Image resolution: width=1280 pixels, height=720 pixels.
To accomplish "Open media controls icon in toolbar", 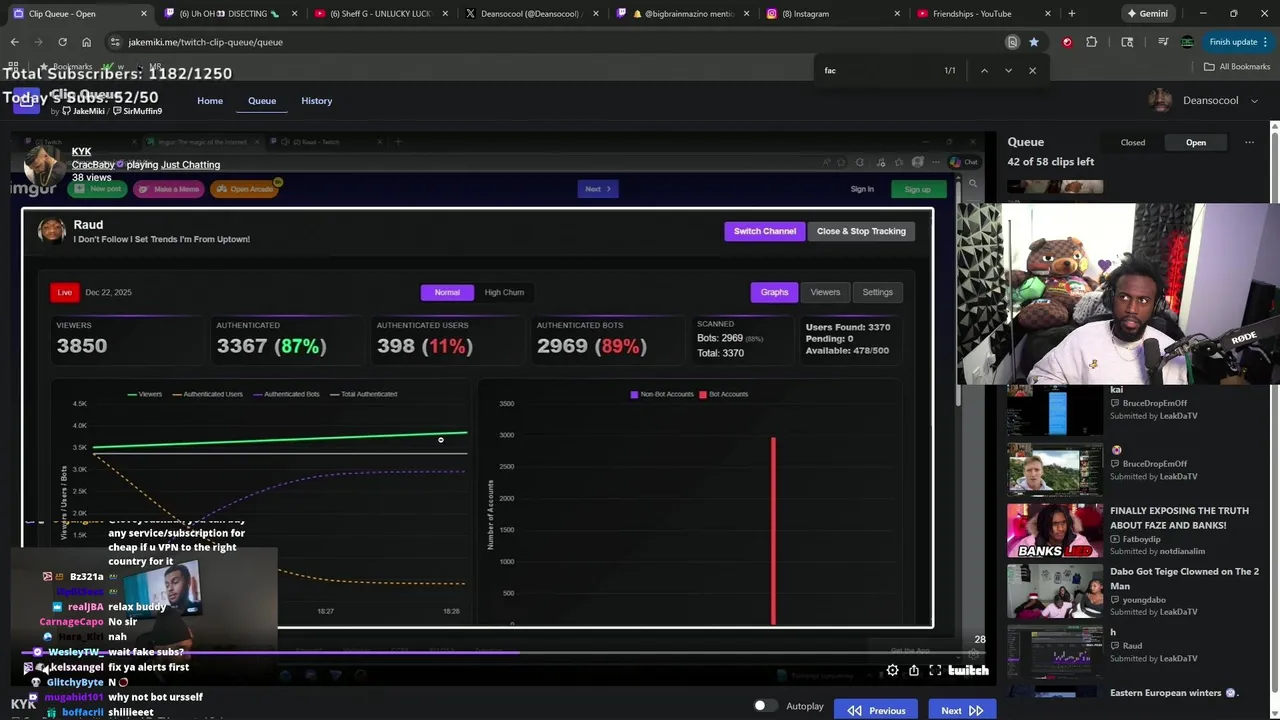I will 1163,42.
